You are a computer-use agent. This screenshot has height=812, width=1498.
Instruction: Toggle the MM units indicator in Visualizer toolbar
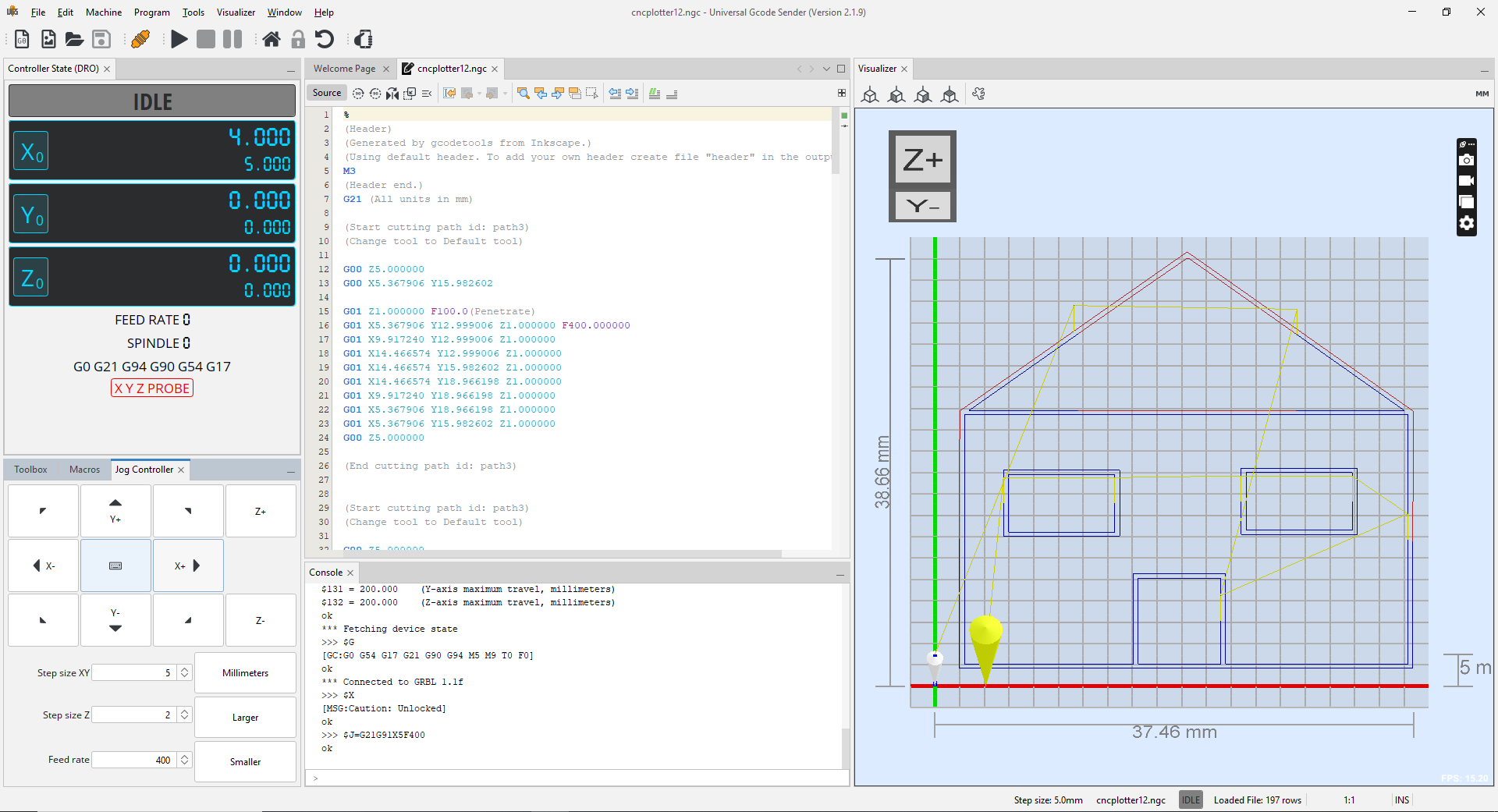coord(1482,94)
